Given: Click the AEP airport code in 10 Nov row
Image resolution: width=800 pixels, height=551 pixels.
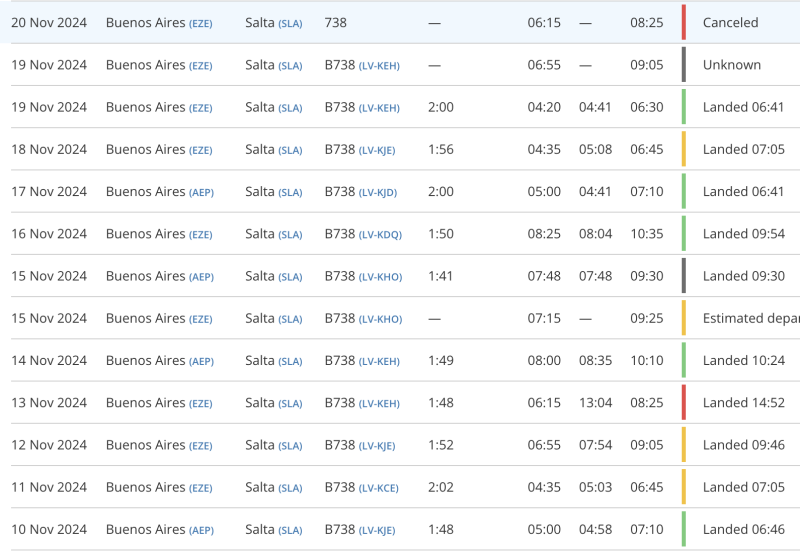Looking at the screenshot, I should click(201, 530).
